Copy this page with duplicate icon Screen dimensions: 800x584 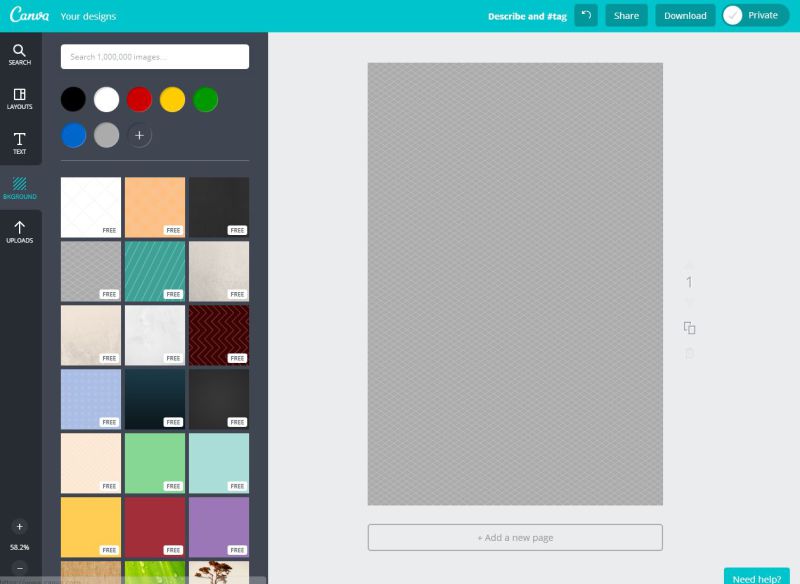pyautogui.click(x=689, y=328)
